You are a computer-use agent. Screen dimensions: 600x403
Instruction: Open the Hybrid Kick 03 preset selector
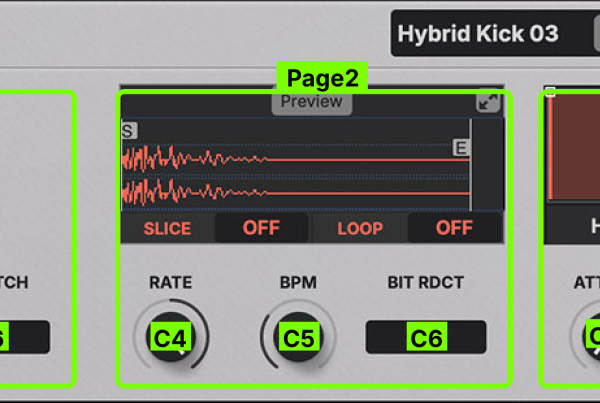[478, 33]
